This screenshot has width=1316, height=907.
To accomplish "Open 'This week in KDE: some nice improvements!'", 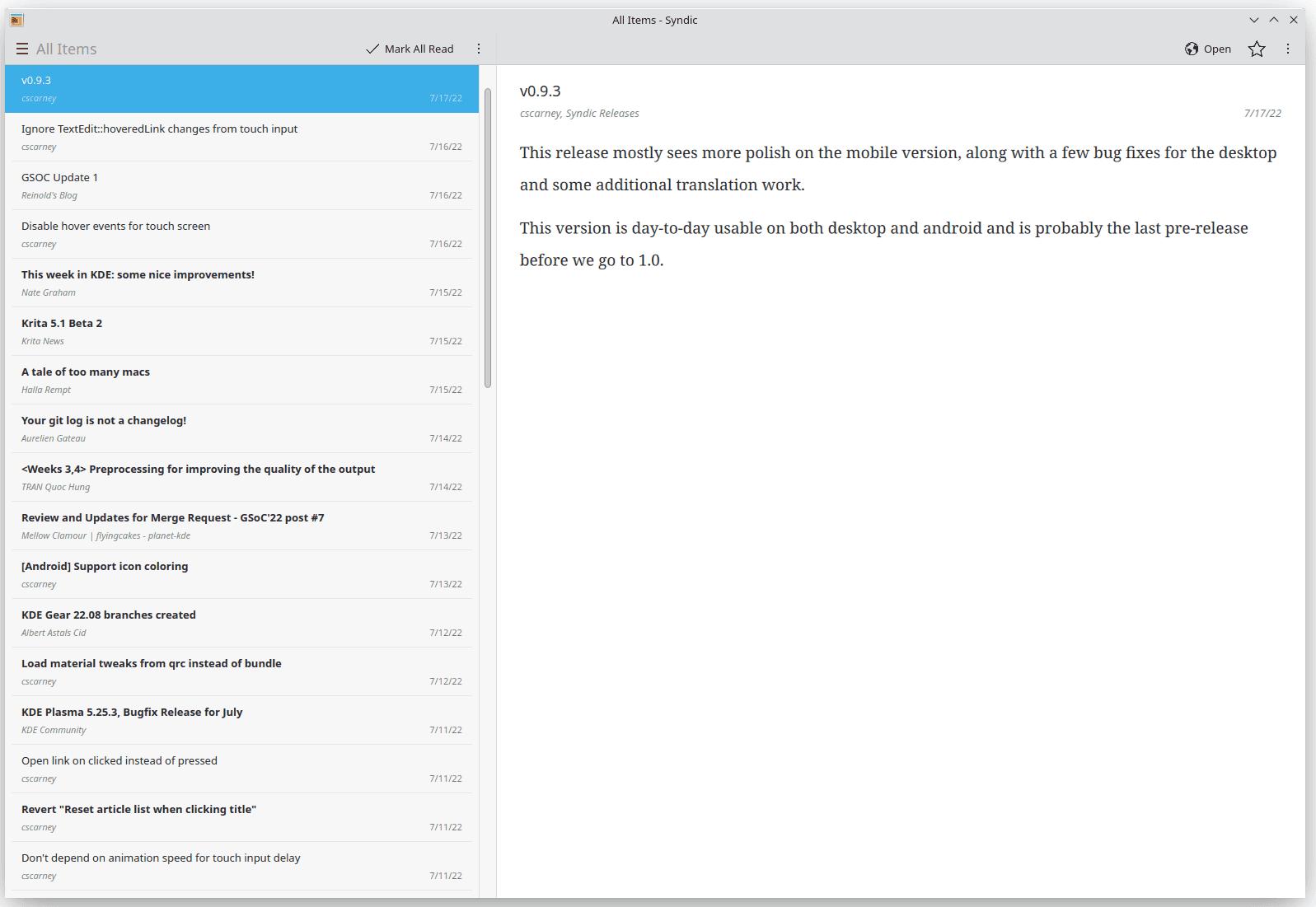I will tap(241, 283).
